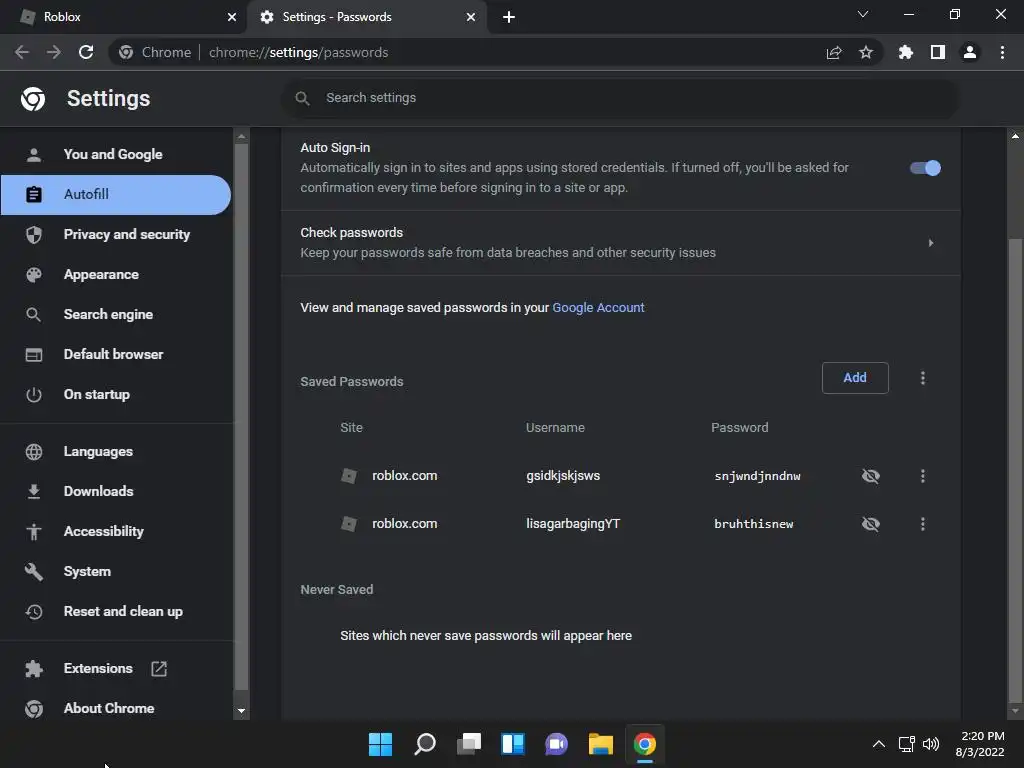This screenshot has width=1024, height=768.
Task: Open Reset and clean up section
Action: tap(116, 611)
